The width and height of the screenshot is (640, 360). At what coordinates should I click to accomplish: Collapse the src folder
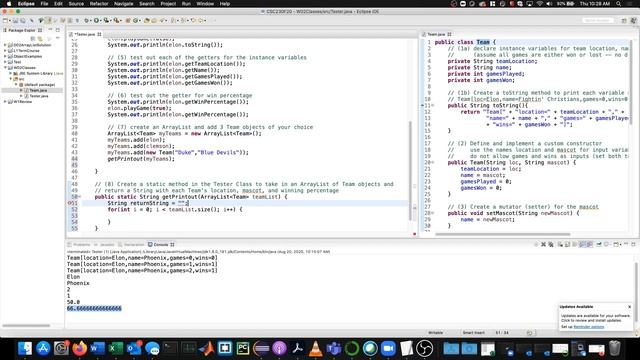point(11,79)
